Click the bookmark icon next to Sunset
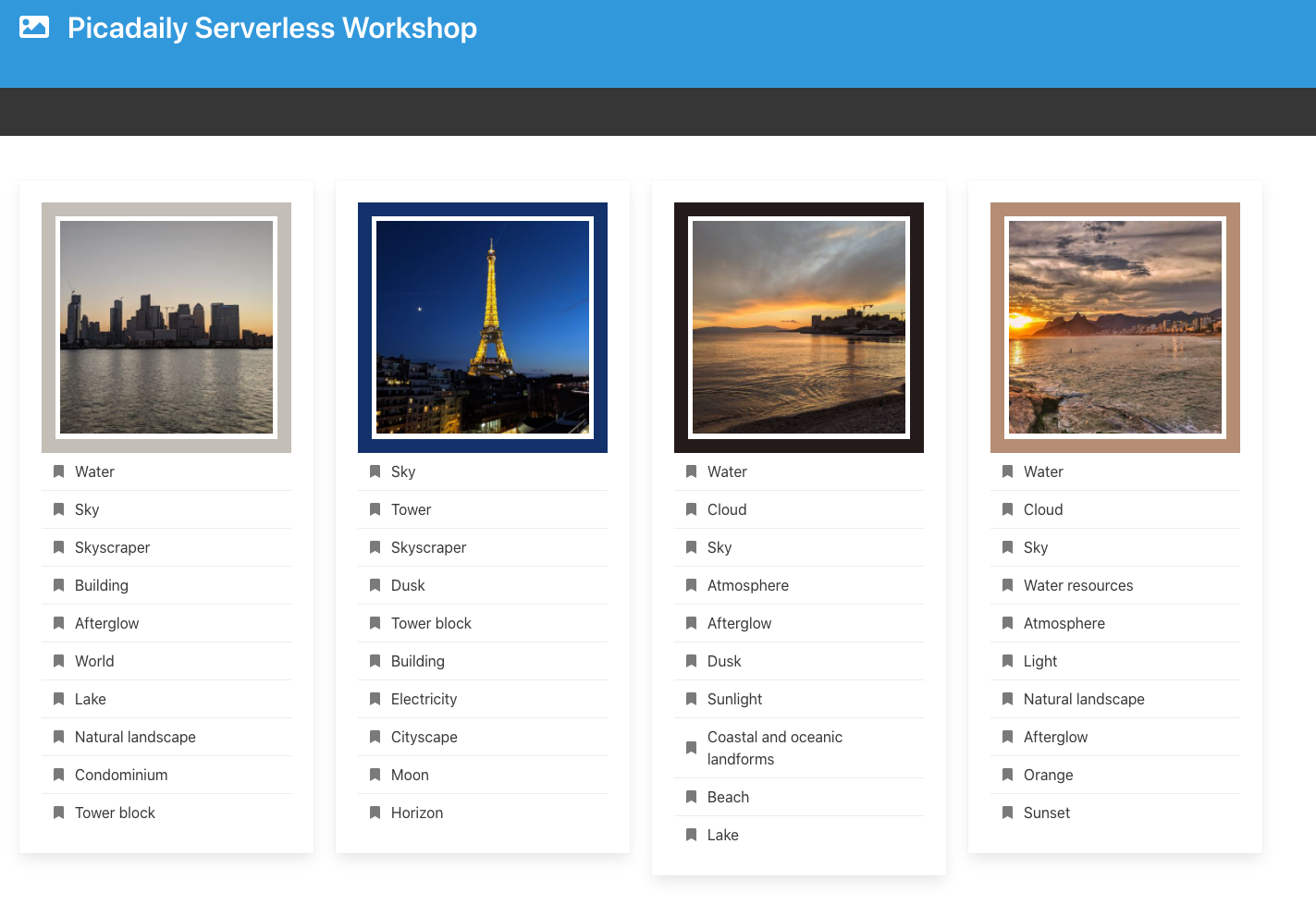The height and width of the screenshot is (917, 1316). coord(1007,813)
